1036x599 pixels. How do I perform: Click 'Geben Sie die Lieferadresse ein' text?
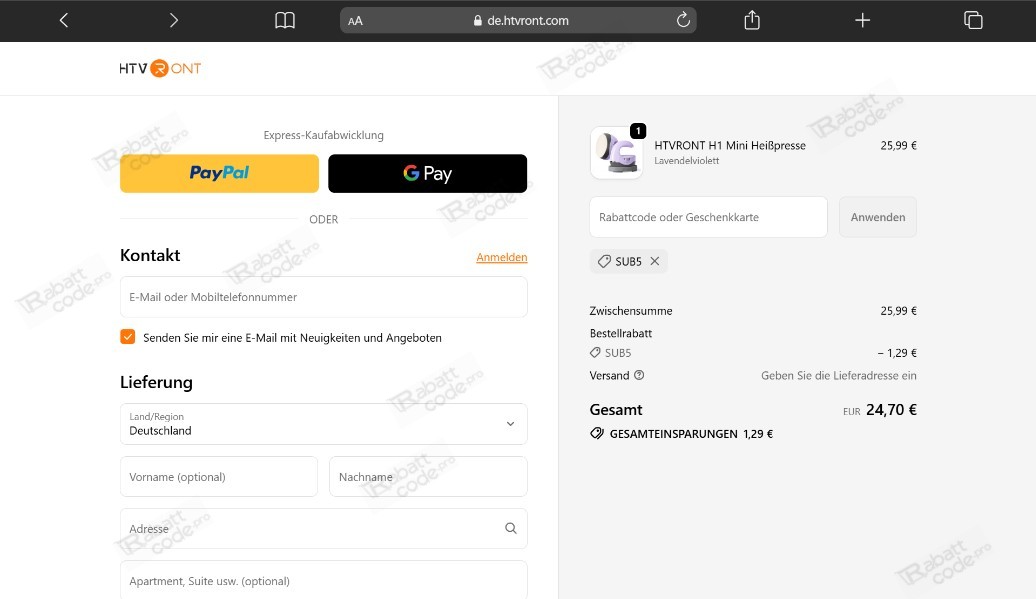pos(838,375)
